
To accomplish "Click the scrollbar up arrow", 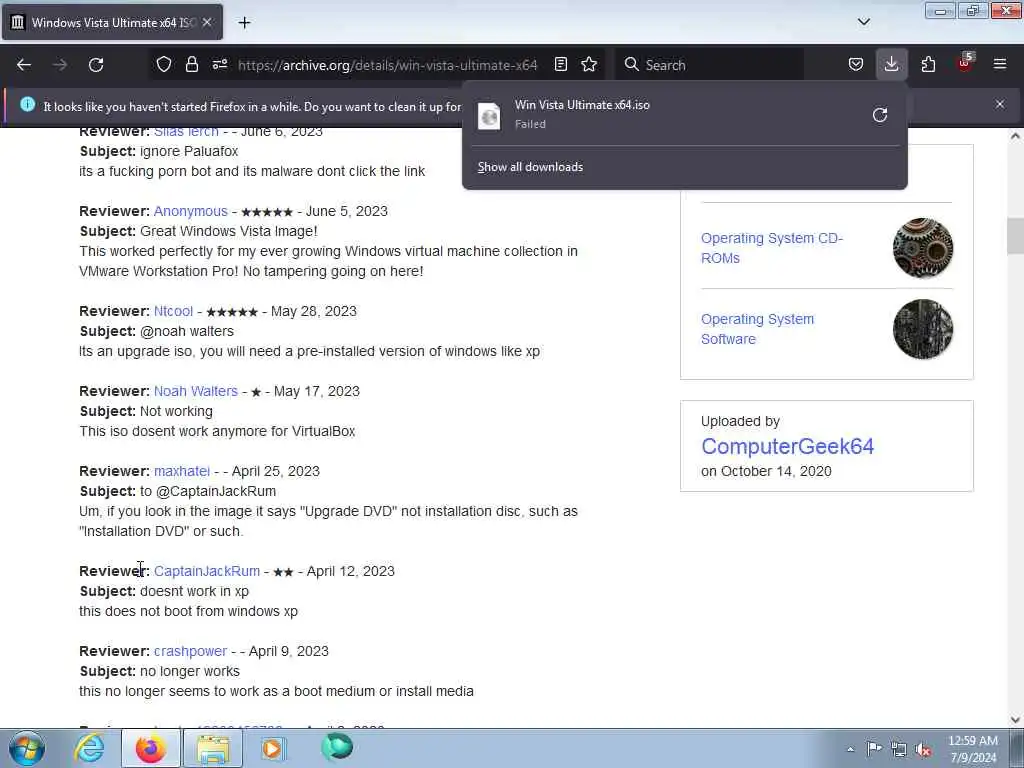I will (x=1015, y=136).
